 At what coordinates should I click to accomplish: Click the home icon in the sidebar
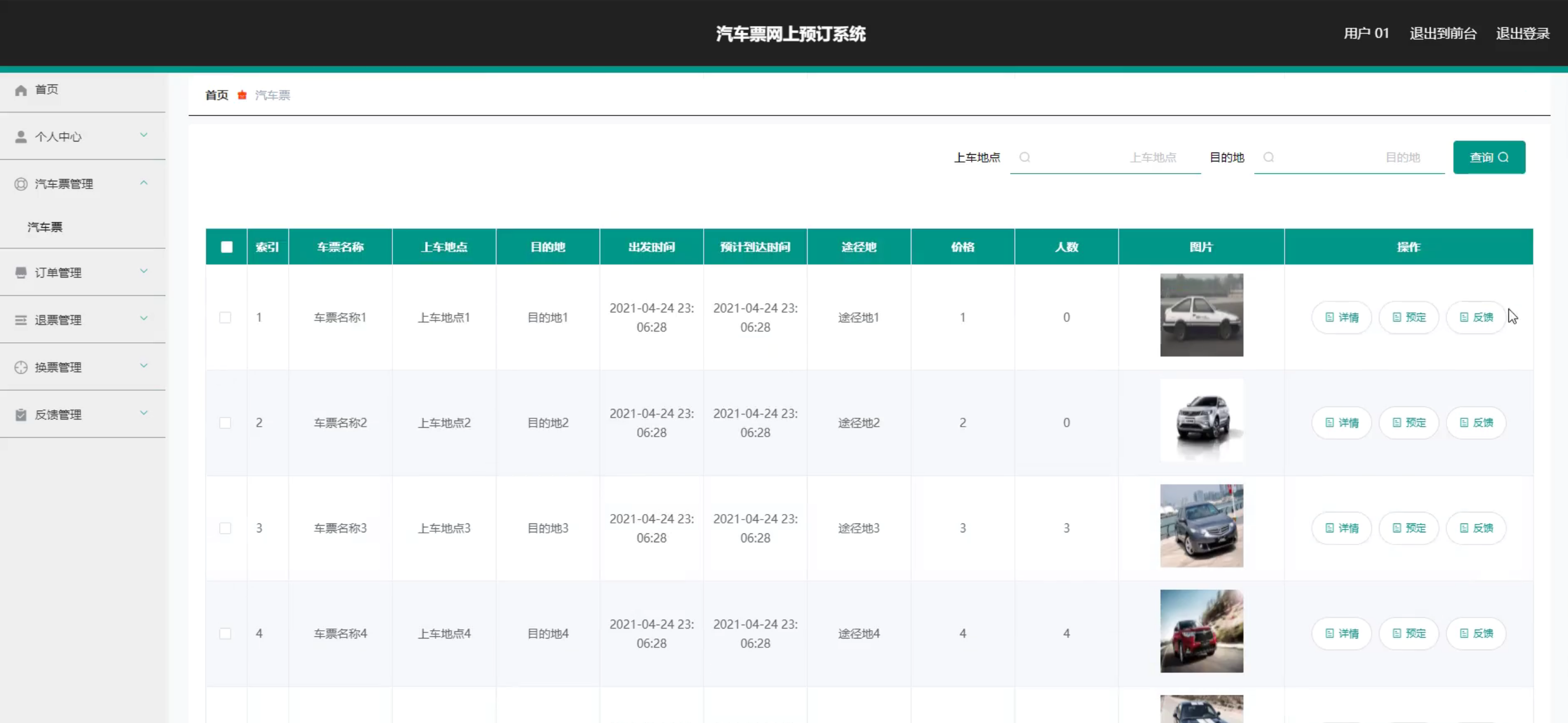pos(20,90)
